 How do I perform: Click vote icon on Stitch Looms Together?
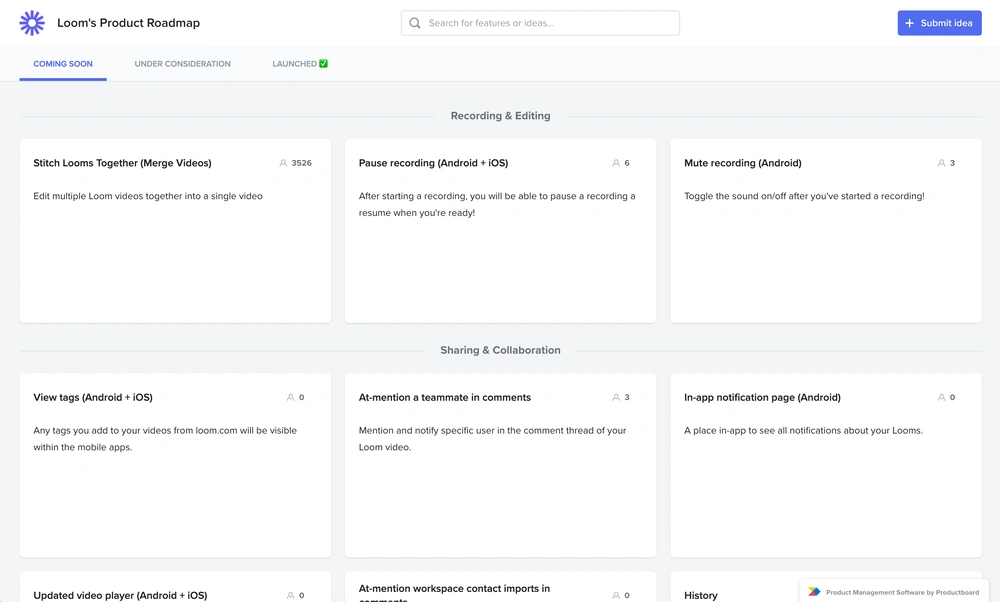pyautogui.click(x=283, y=163)
